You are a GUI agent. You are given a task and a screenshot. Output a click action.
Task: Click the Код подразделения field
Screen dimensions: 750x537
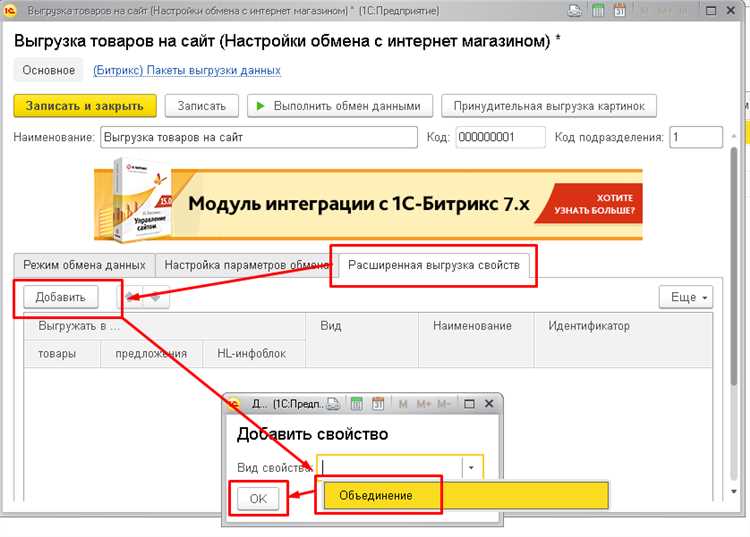696,137
